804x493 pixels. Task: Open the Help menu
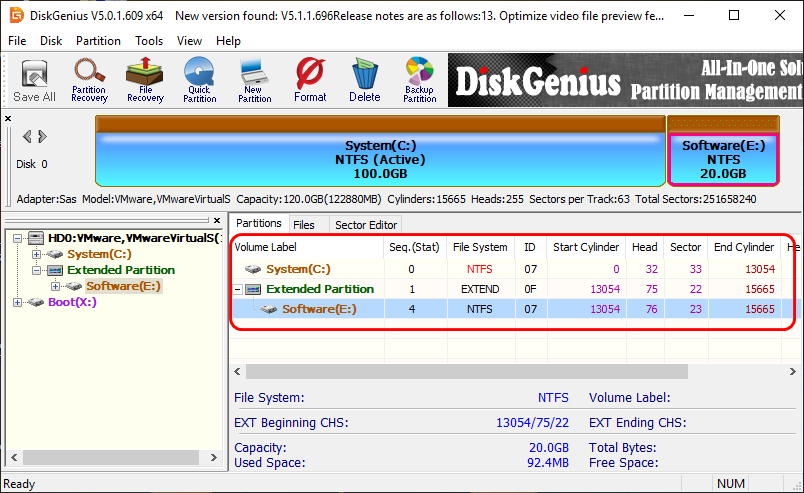click(228, 41)
